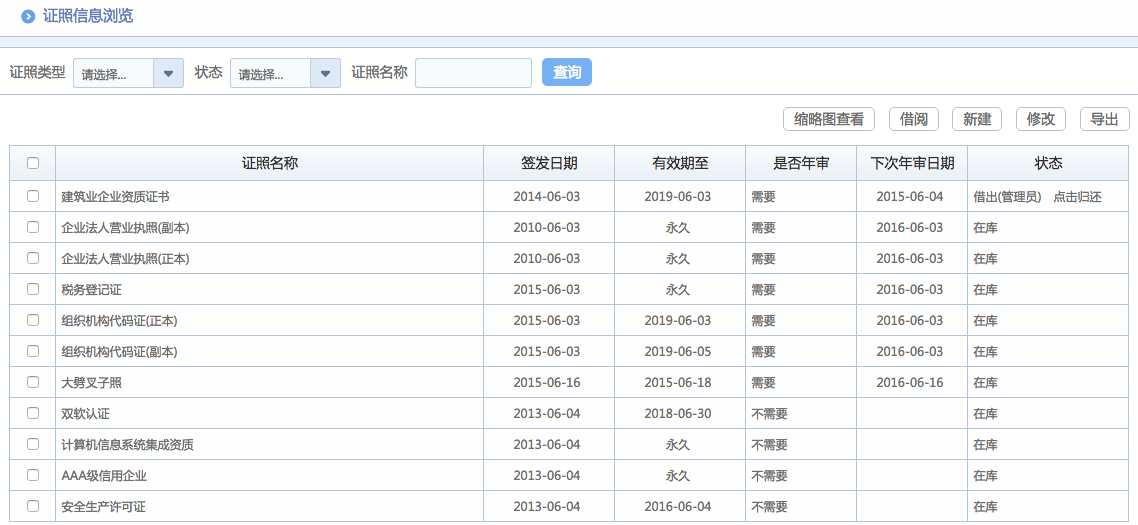Viewport: 1138px width, 525px height.
Task: Create a new record with 新建
Action: click(x=976, y=119)
